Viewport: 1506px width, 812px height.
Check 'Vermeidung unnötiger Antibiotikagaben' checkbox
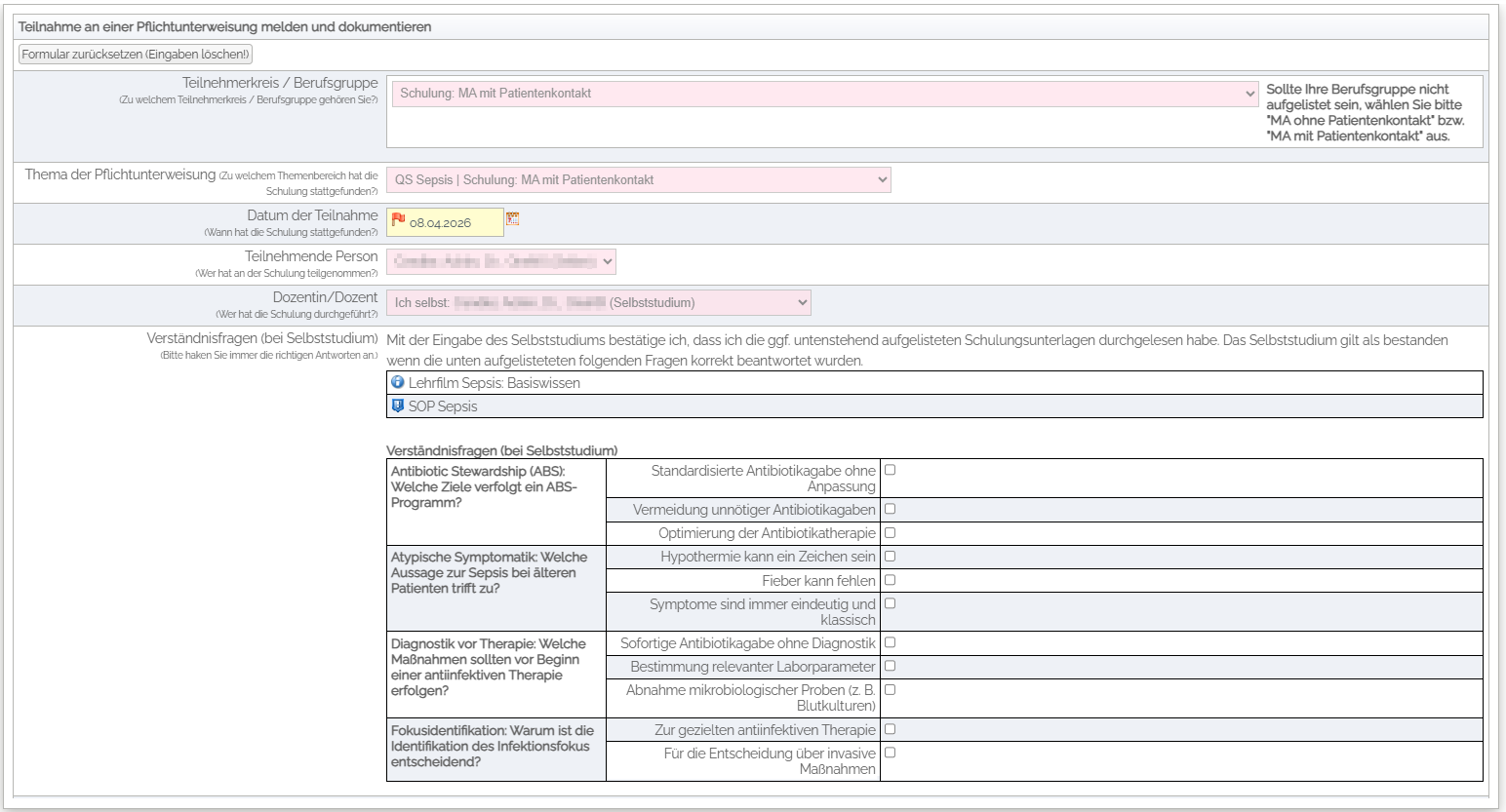[x=890, y=509]
